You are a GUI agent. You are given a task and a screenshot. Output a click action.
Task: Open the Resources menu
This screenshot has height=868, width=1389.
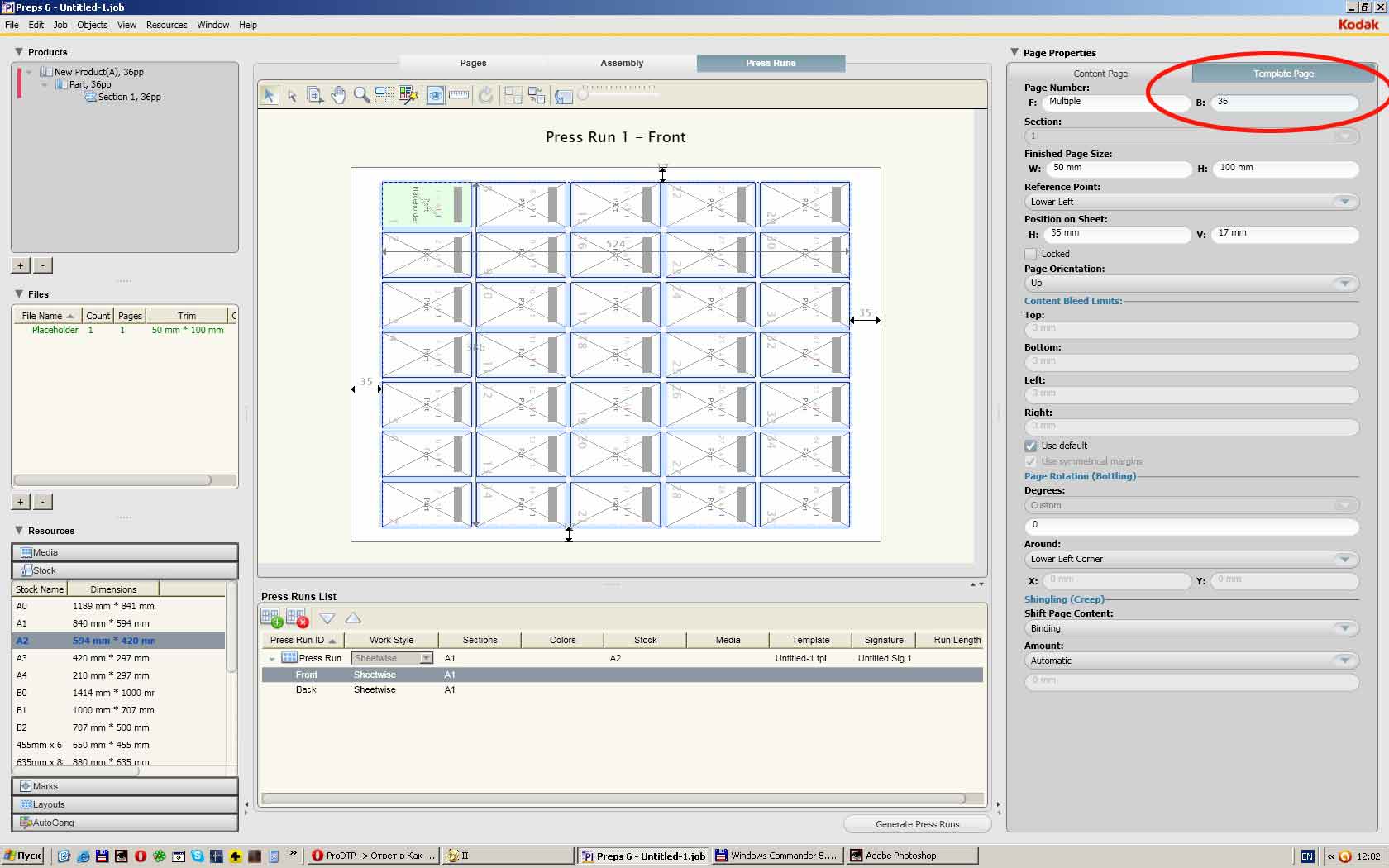pos(166,25)
